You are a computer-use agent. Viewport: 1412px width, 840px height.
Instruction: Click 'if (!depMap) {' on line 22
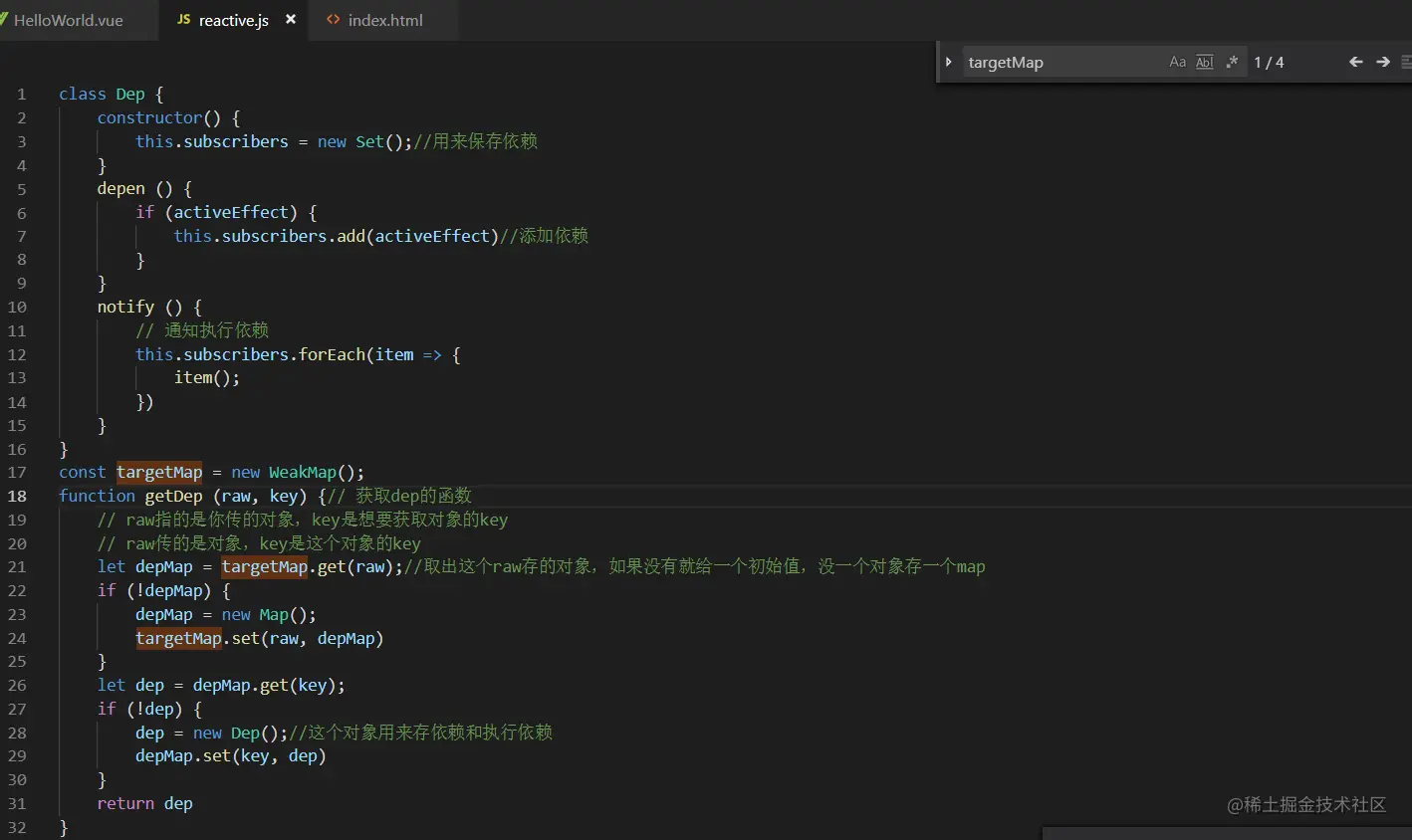[164, 590]
